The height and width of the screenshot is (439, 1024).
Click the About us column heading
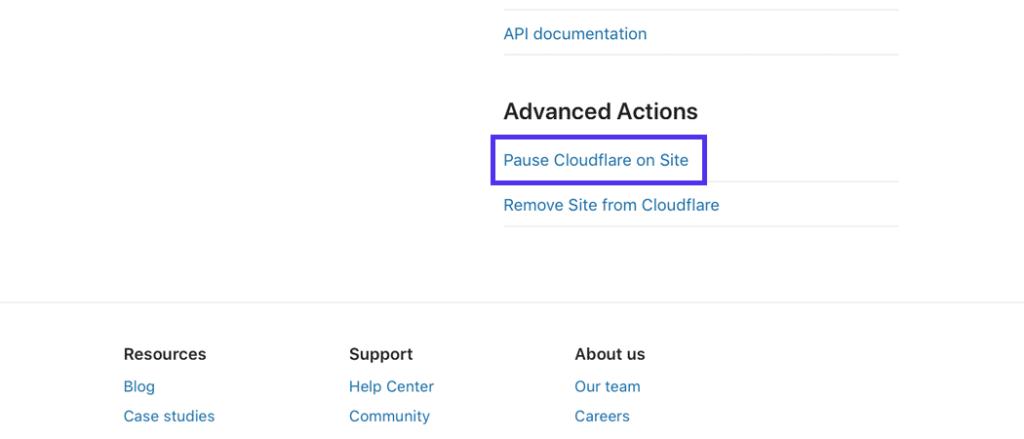610,354
